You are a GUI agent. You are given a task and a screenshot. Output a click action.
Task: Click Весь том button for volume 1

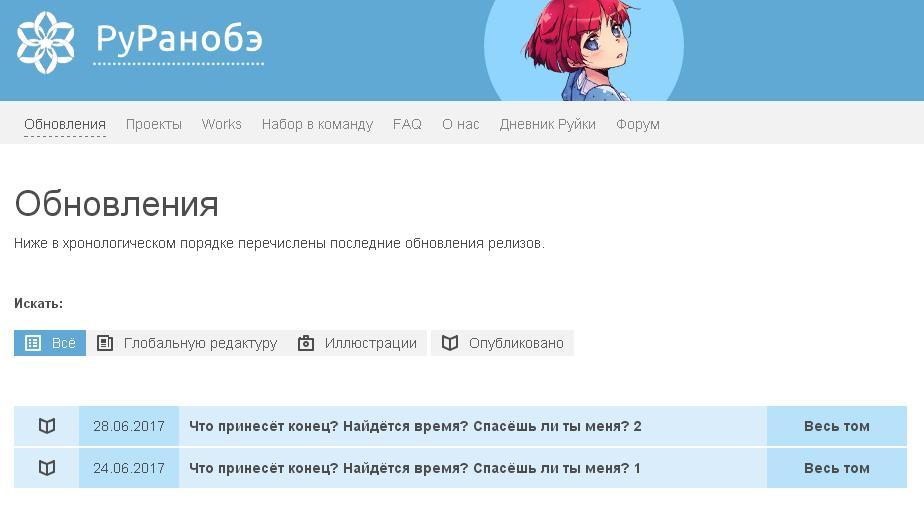837,468
